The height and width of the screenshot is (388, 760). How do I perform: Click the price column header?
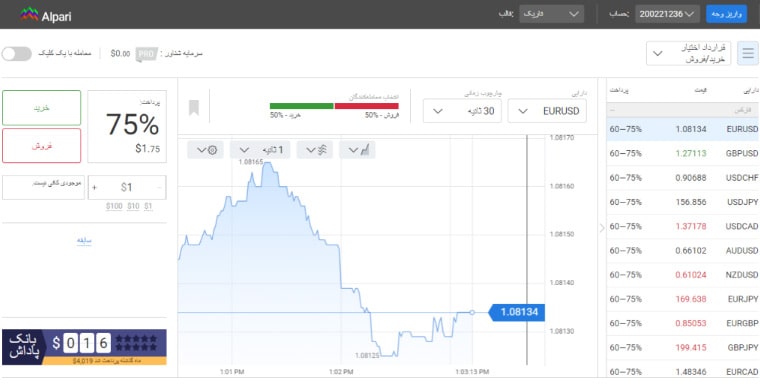coord(701,91)
